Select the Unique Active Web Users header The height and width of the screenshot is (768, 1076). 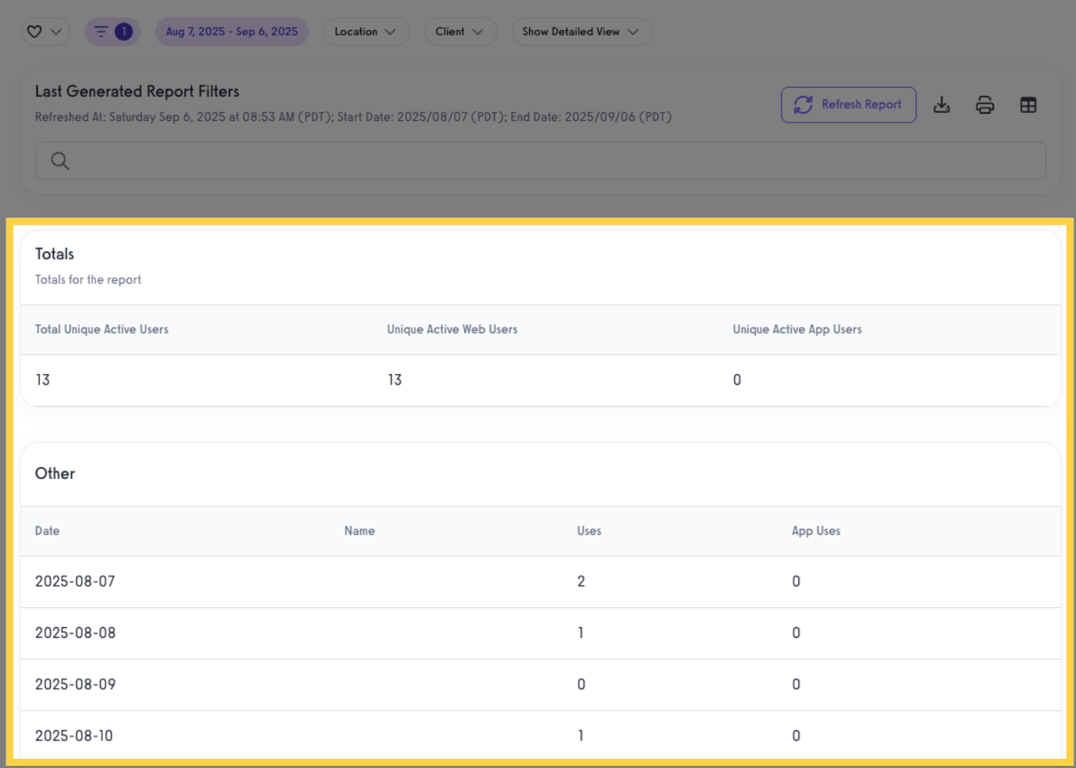pos(452,329)
